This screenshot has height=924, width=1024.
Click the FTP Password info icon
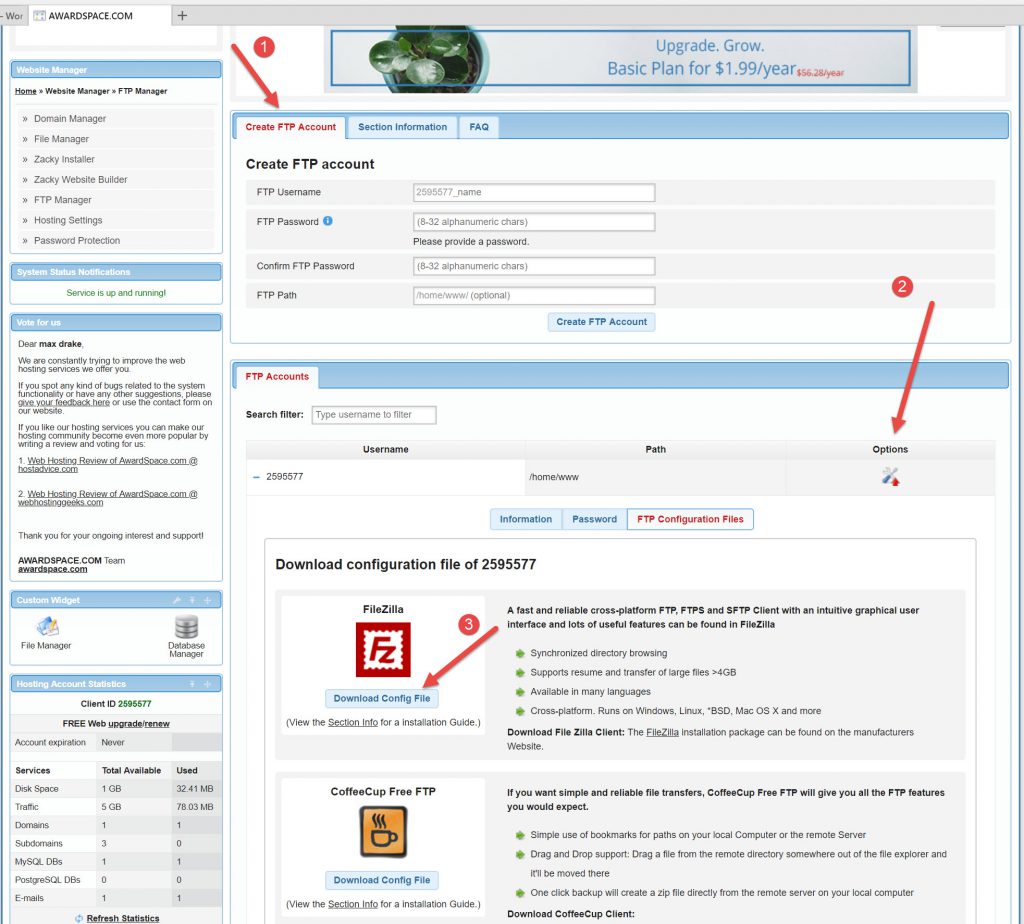[x=328, y=221]
